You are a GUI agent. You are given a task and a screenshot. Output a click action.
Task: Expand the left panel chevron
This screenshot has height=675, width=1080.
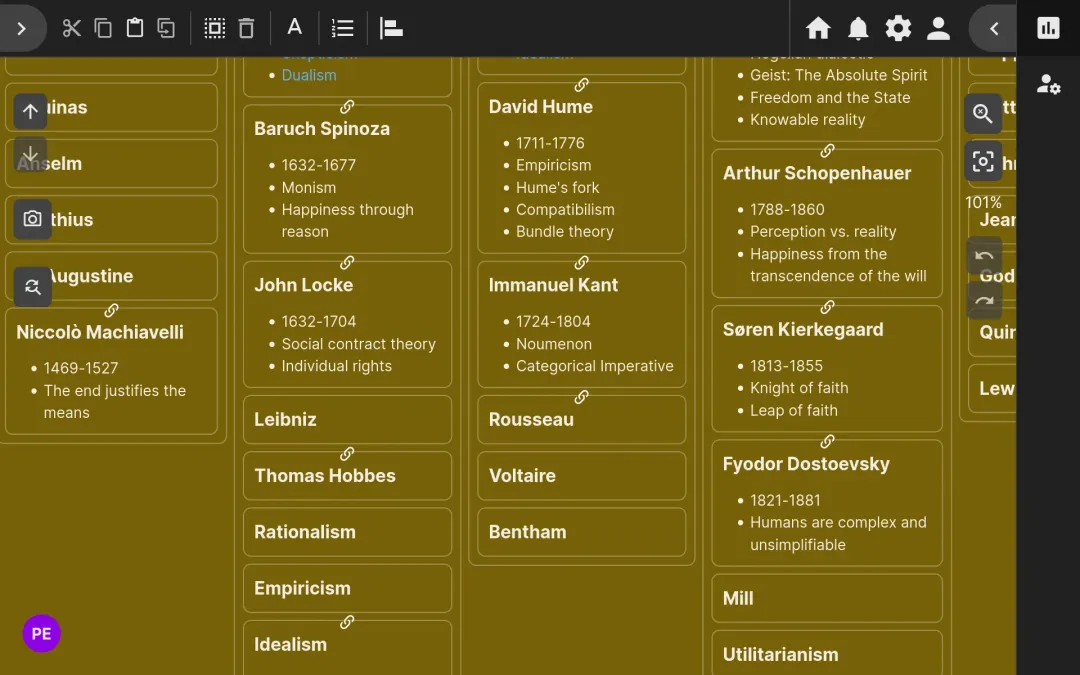pyautogui.click(x=22, y=28)
